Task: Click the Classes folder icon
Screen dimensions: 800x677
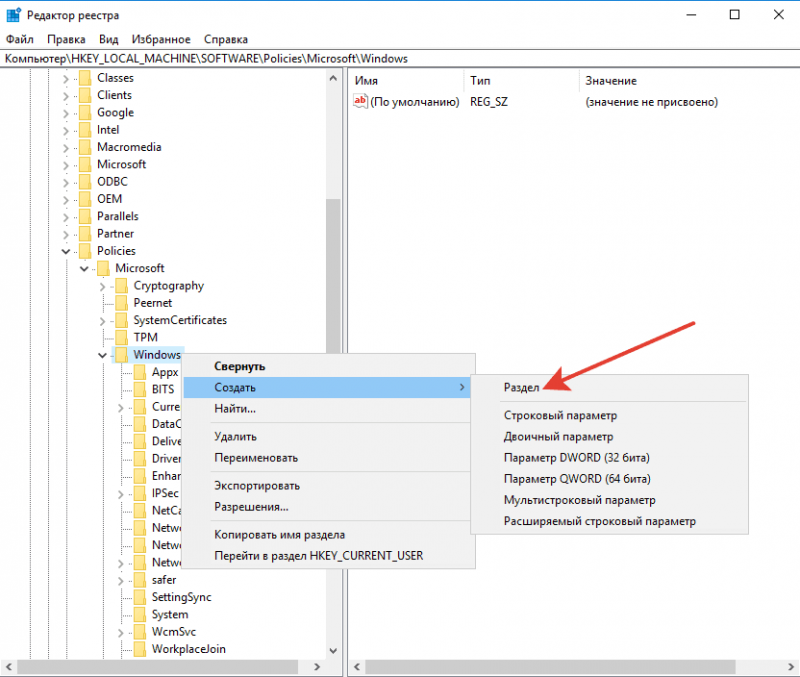Action: coord(85,78)
